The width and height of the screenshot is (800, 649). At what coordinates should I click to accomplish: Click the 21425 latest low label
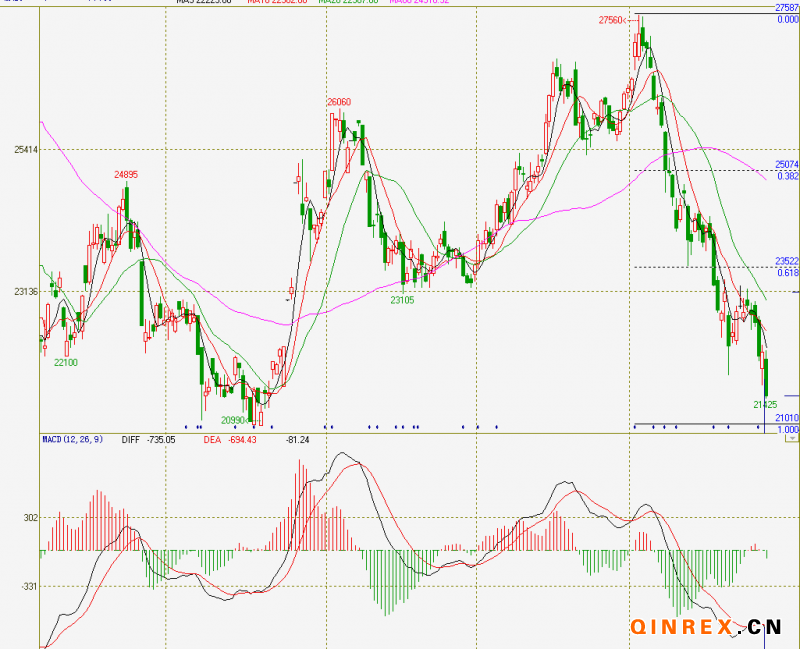[765, 404]
